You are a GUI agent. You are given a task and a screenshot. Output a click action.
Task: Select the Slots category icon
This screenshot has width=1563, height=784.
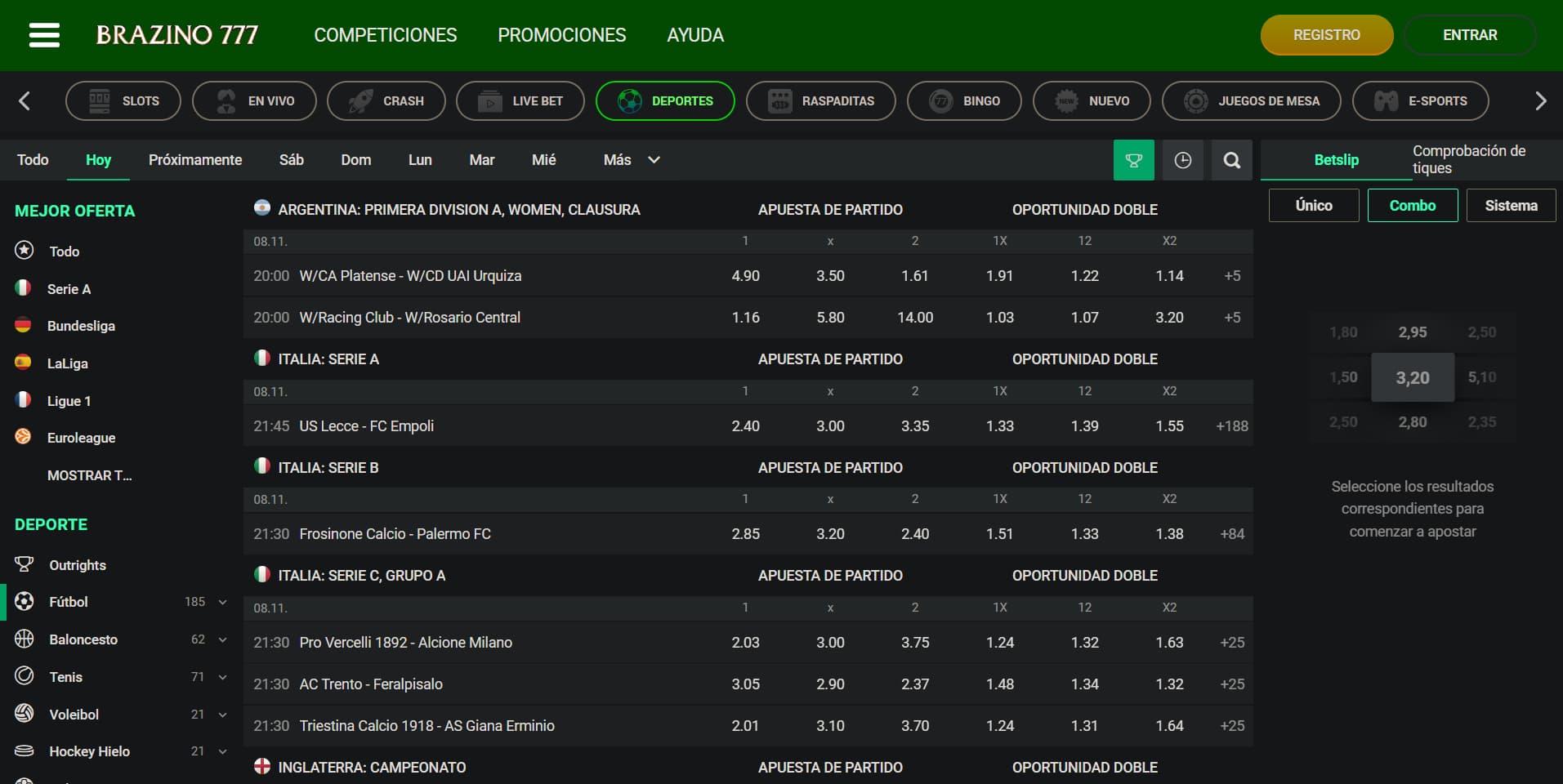(x=99, y=100)
